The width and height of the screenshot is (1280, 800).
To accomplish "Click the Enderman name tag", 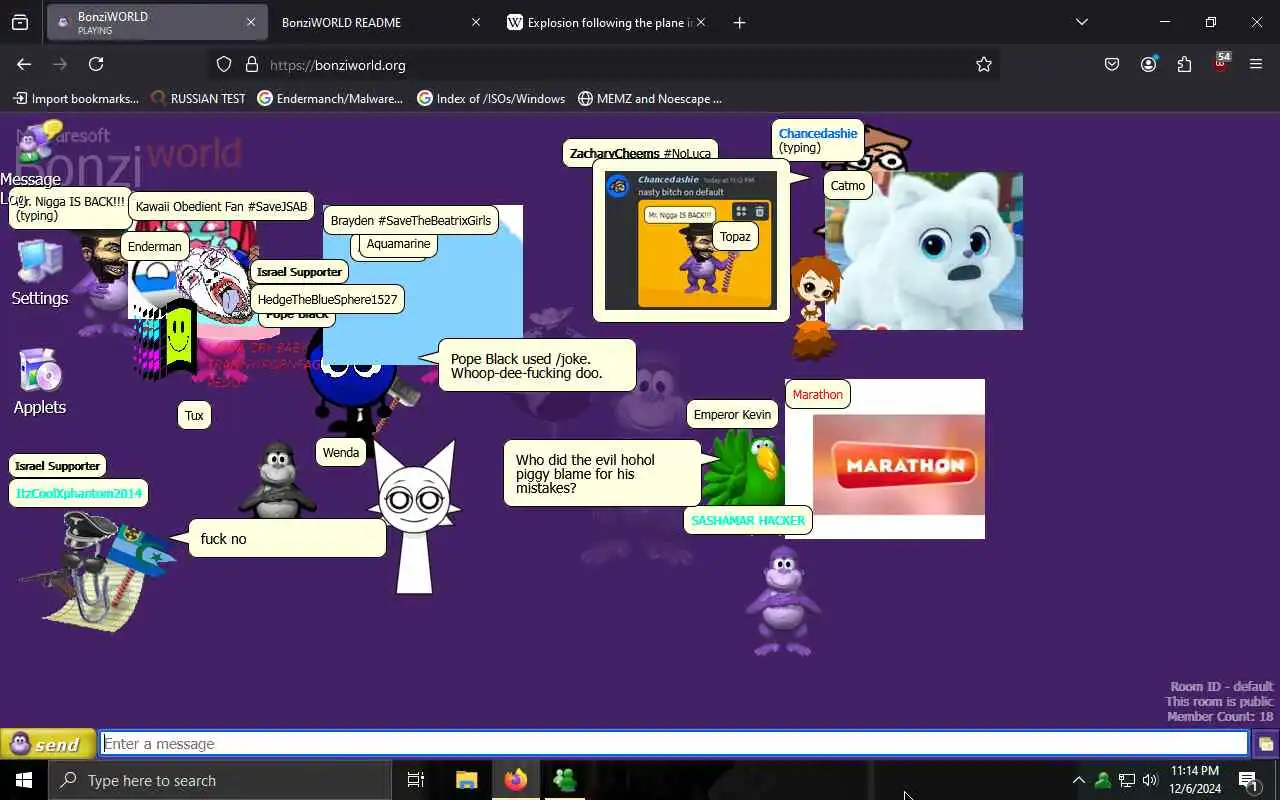I will (155, 247).
